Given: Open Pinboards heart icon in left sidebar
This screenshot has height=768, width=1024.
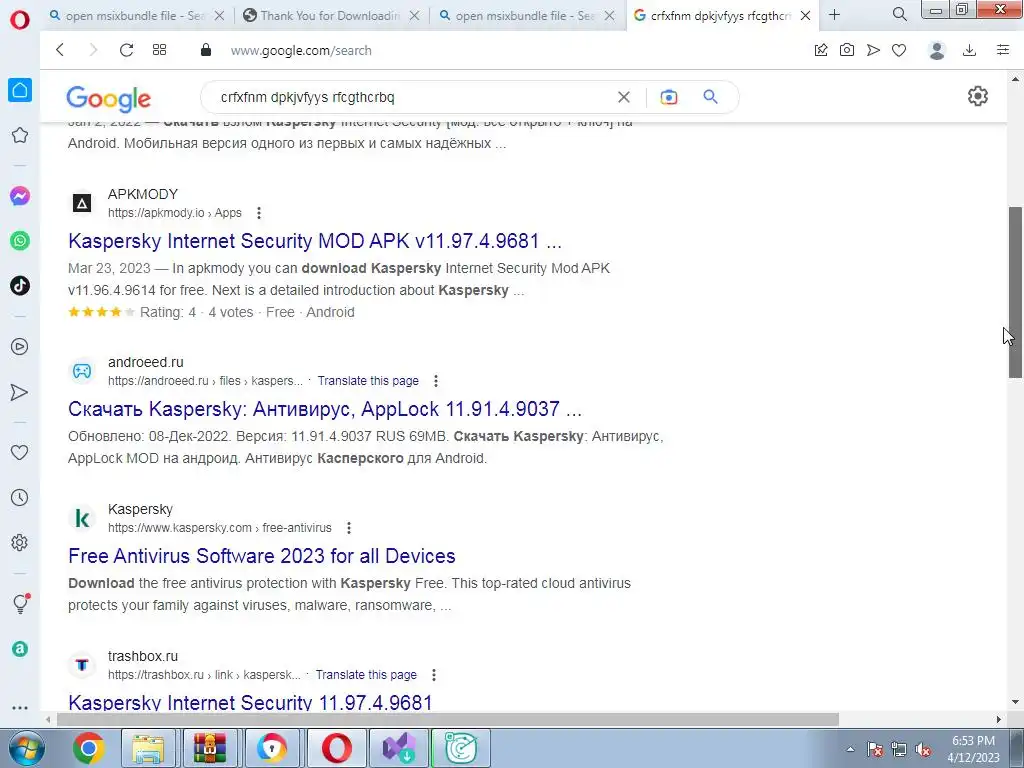Looking at the screenshot, I should pos(20,453).
